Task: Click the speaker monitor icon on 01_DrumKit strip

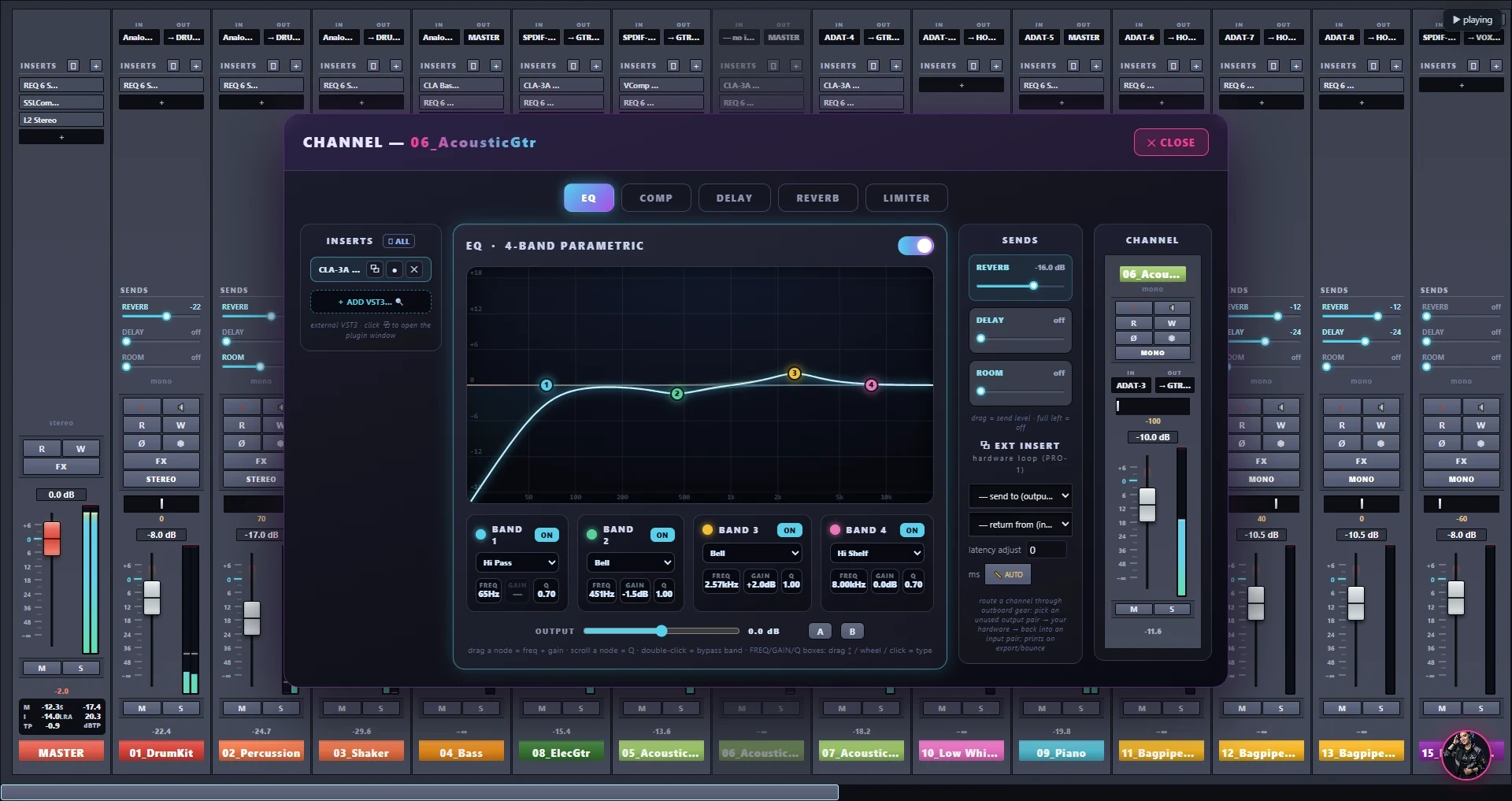Action: point(181,407)
